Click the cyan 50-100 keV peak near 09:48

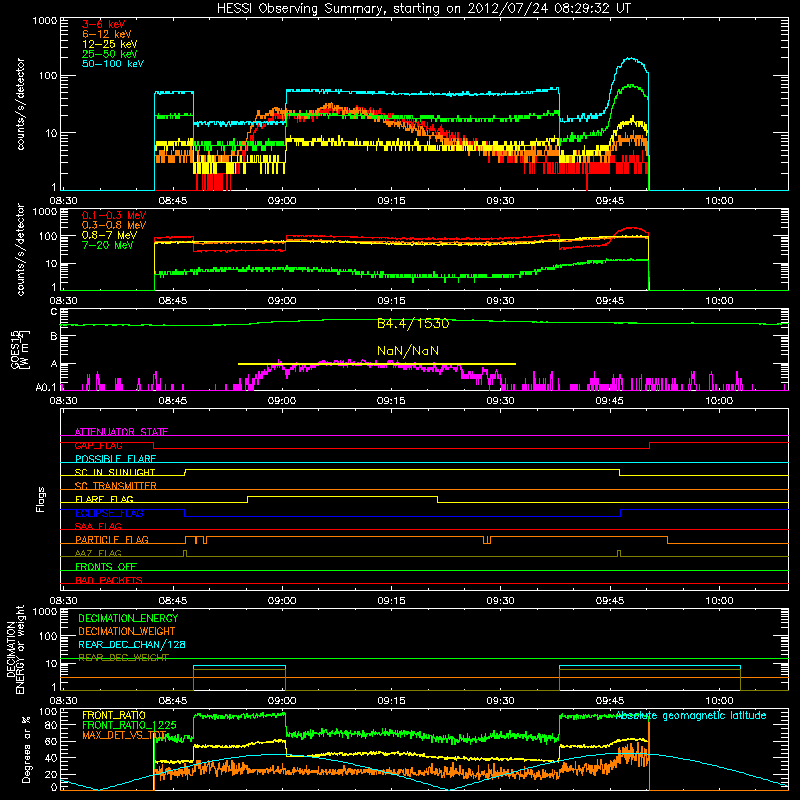(x=631, y=59)
